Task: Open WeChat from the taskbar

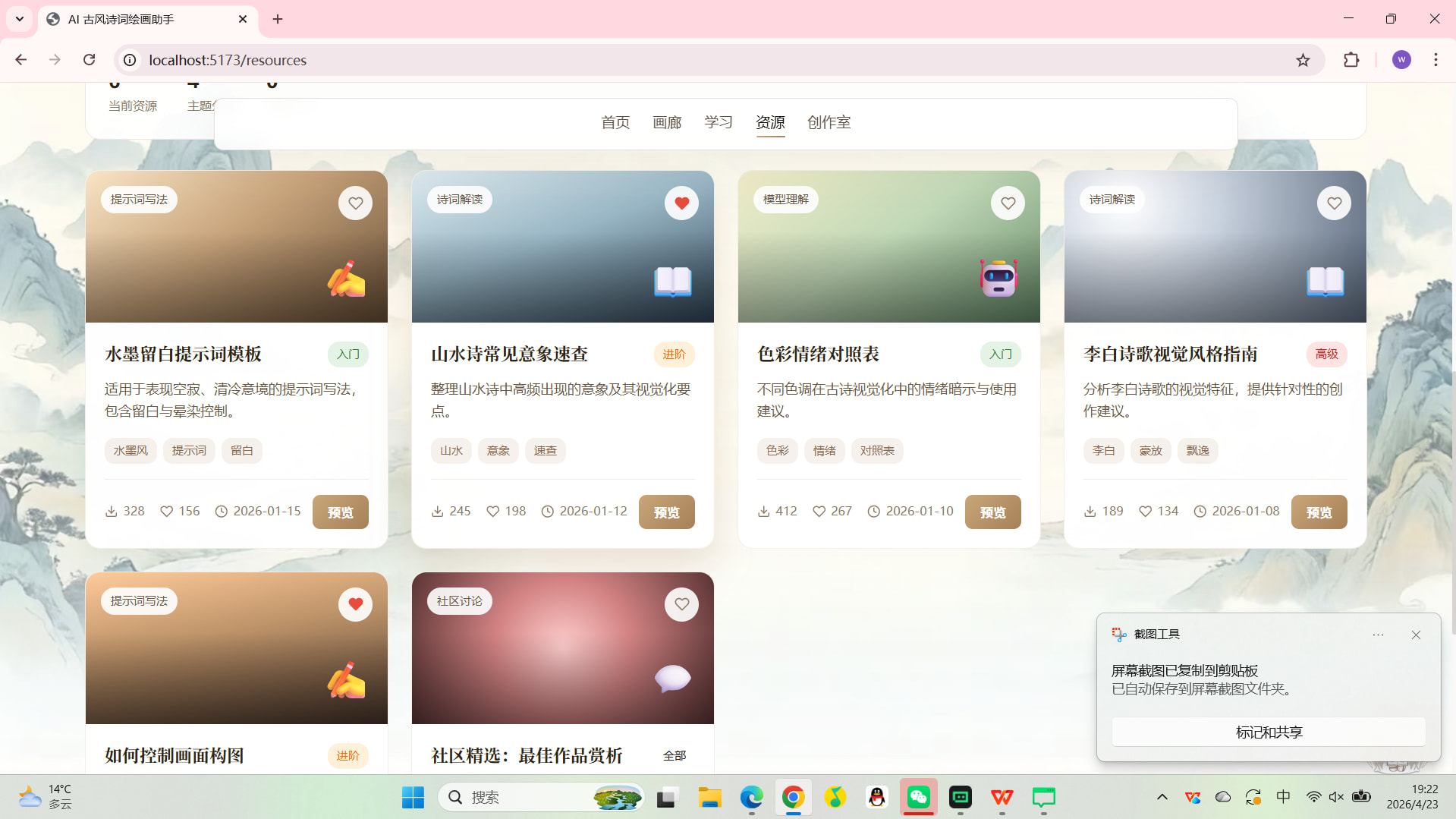Action: point(918,797)
